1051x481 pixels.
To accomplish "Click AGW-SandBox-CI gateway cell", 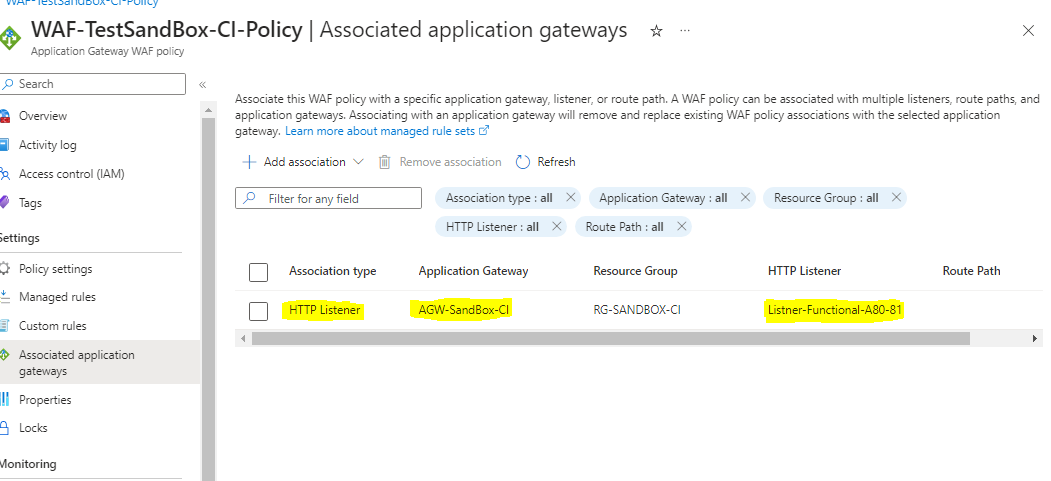I will tap(465, 310).
